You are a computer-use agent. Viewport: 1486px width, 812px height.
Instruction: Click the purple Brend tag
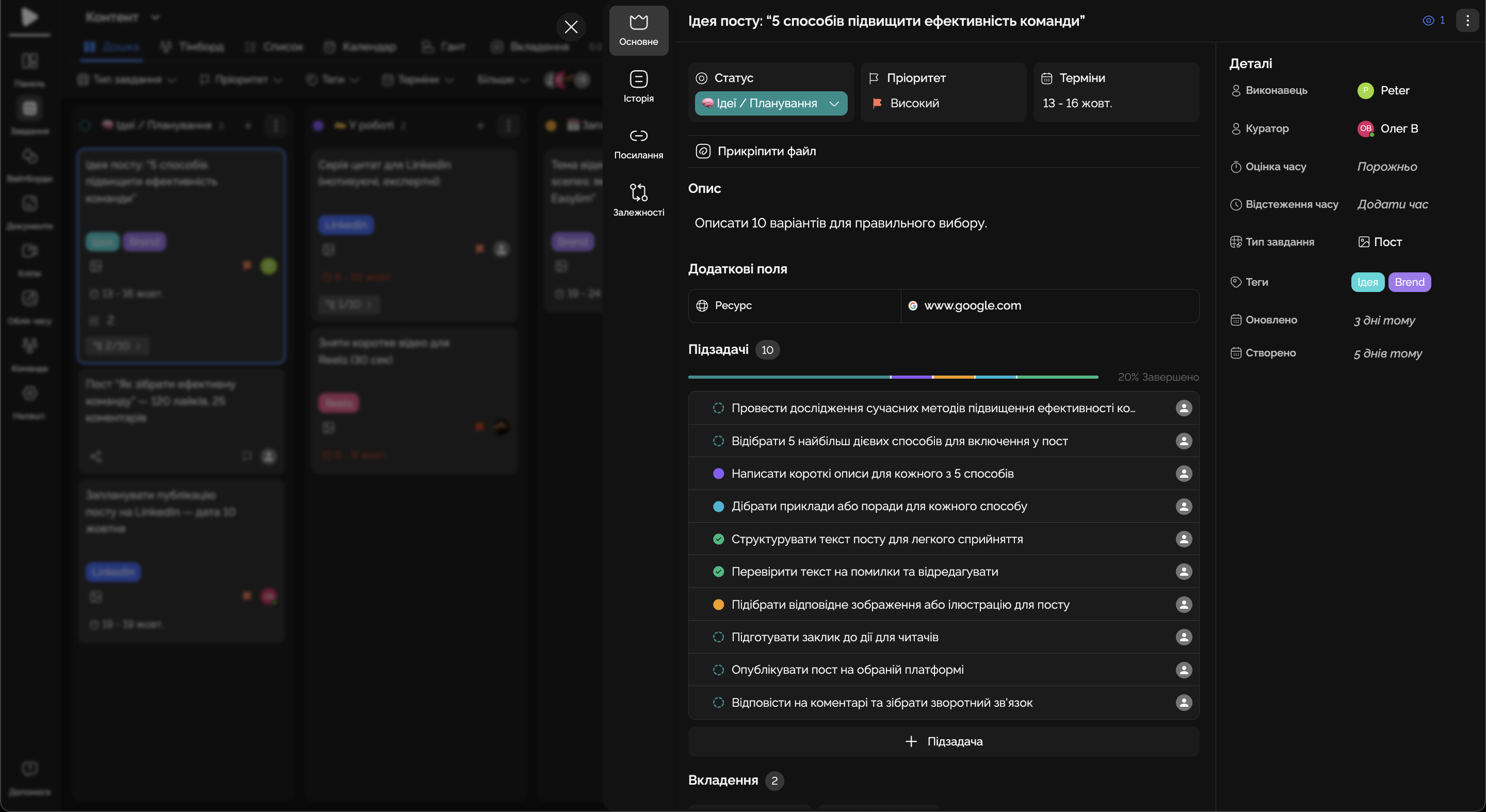(1409, 282)
